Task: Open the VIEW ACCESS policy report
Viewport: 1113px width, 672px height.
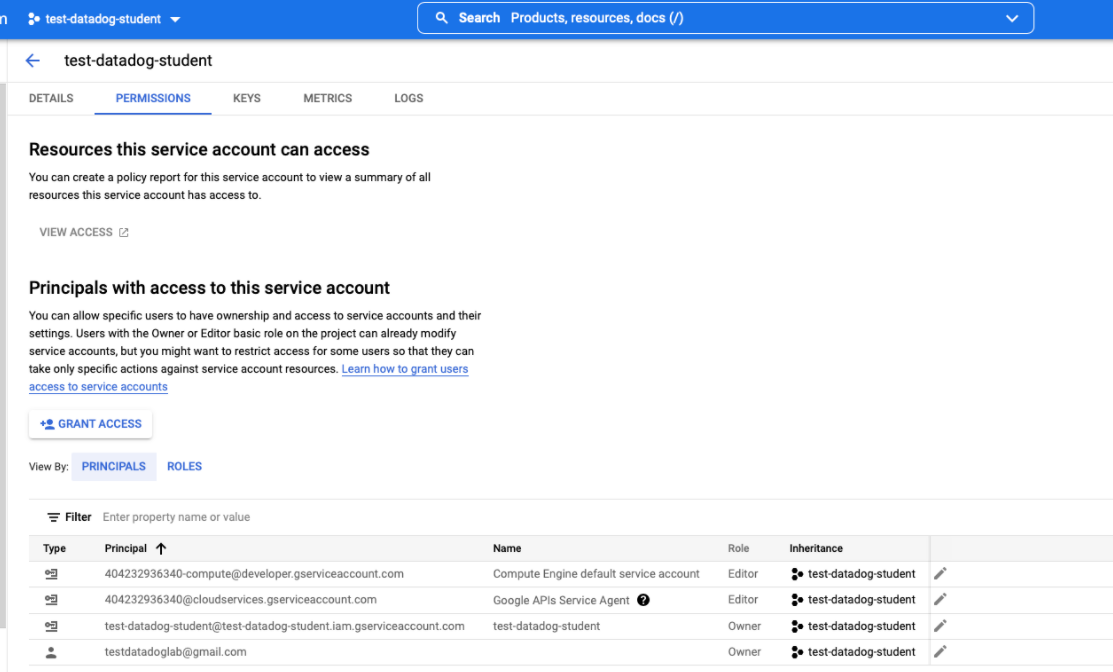Action: (83, 231)
